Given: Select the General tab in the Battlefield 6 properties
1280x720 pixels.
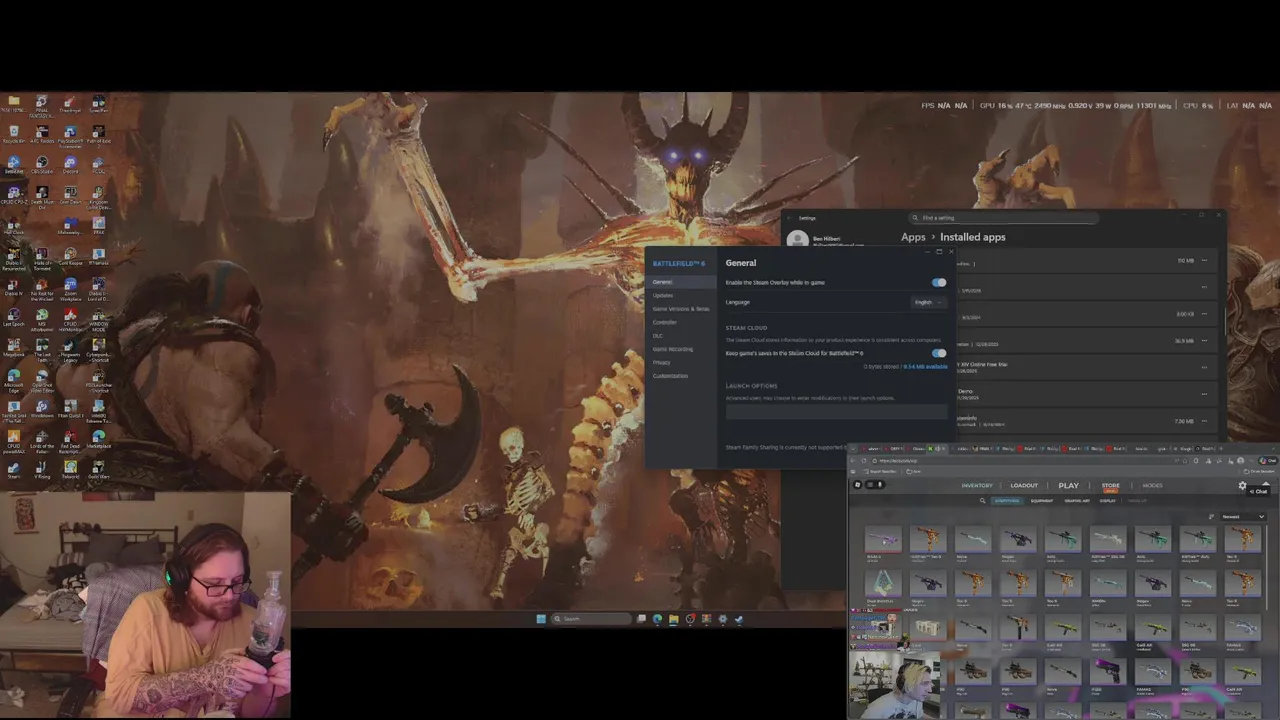Looking at the screenshot, I should point(681,282).
